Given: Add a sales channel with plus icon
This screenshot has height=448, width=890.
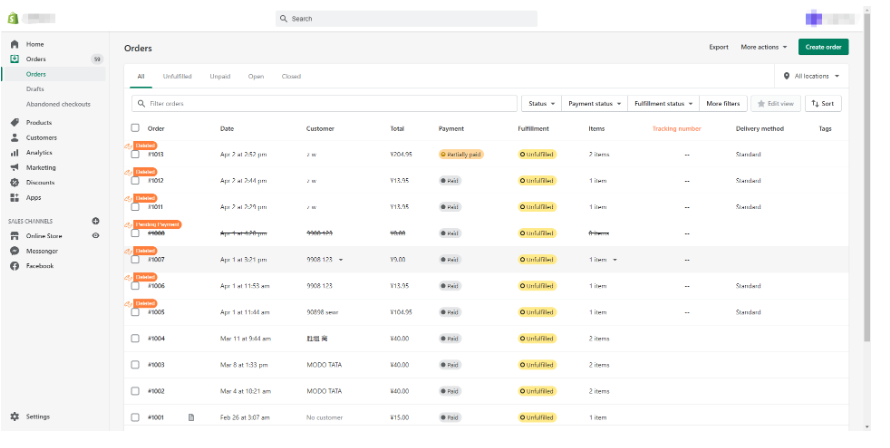Looking at the screenshot, I should click(x=96, y=220).
